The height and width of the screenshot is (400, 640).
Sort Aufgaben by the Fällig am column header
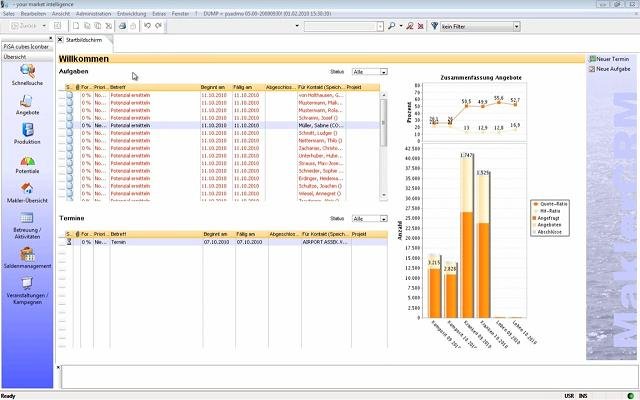249,87
